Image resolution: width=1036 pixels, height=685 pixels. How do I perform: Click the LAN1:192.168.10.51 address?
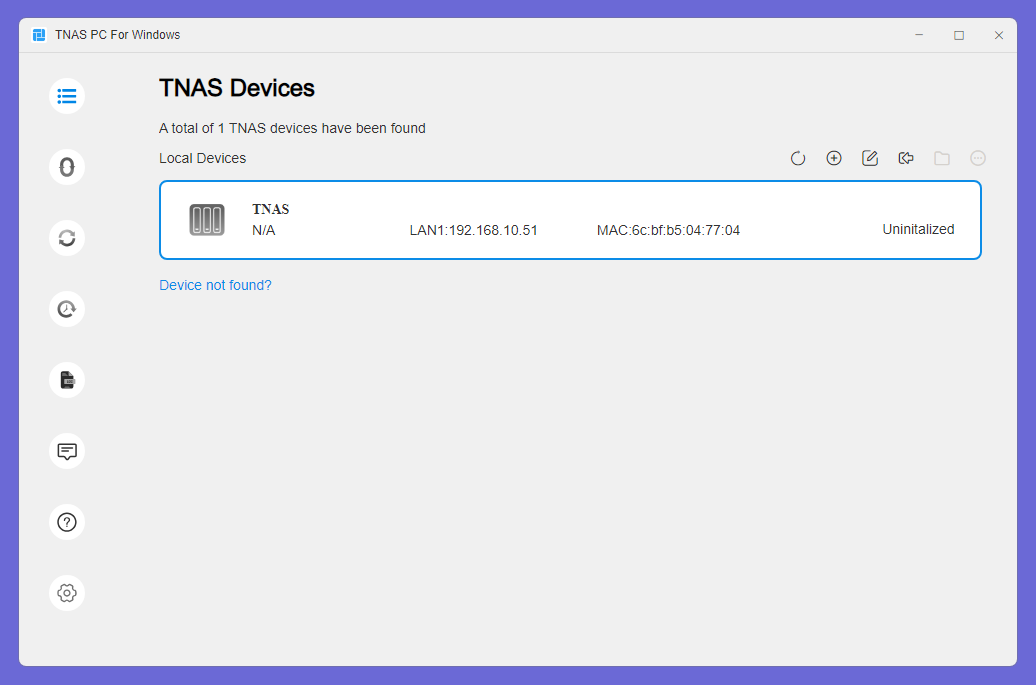coord(474,231)
